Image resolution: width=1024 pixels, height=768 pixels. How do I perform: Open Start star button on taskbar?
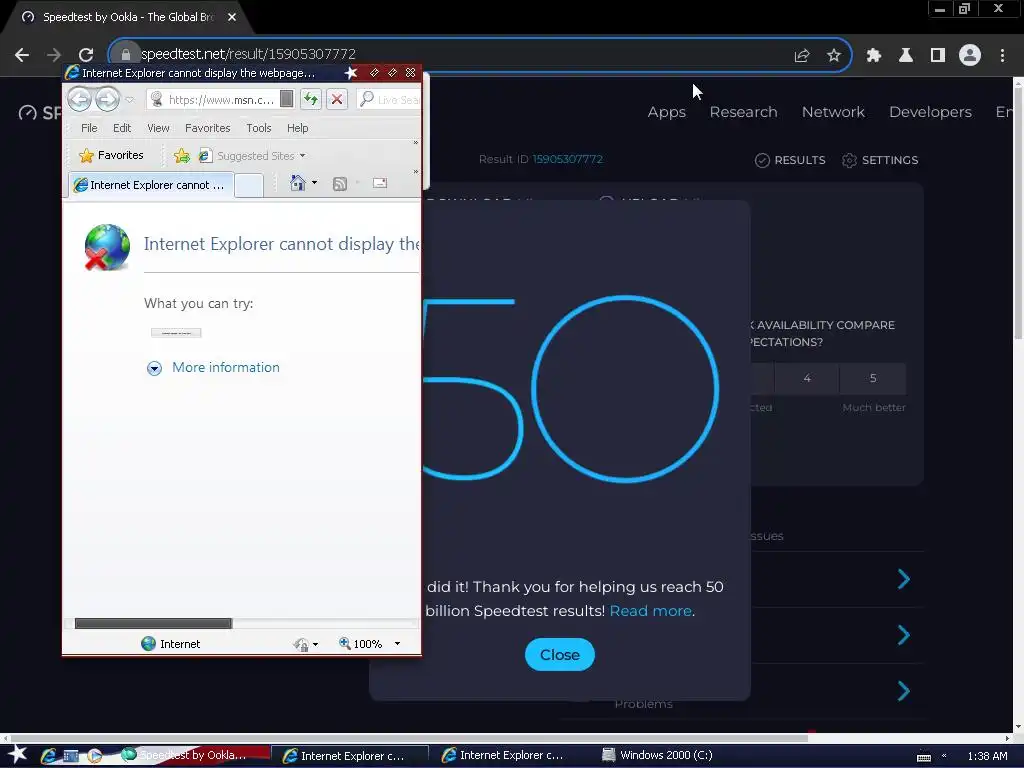(x=18, y=755)
